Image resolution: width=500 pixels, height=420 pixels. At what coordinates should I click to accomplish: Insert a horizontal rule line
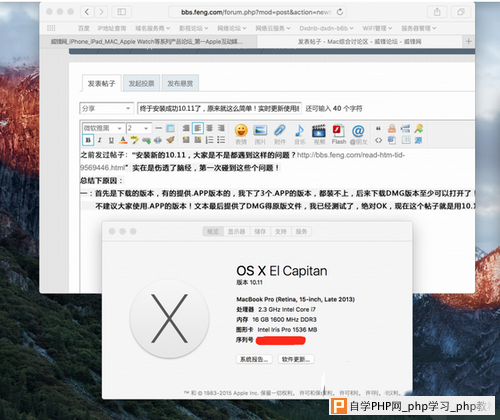159,128
